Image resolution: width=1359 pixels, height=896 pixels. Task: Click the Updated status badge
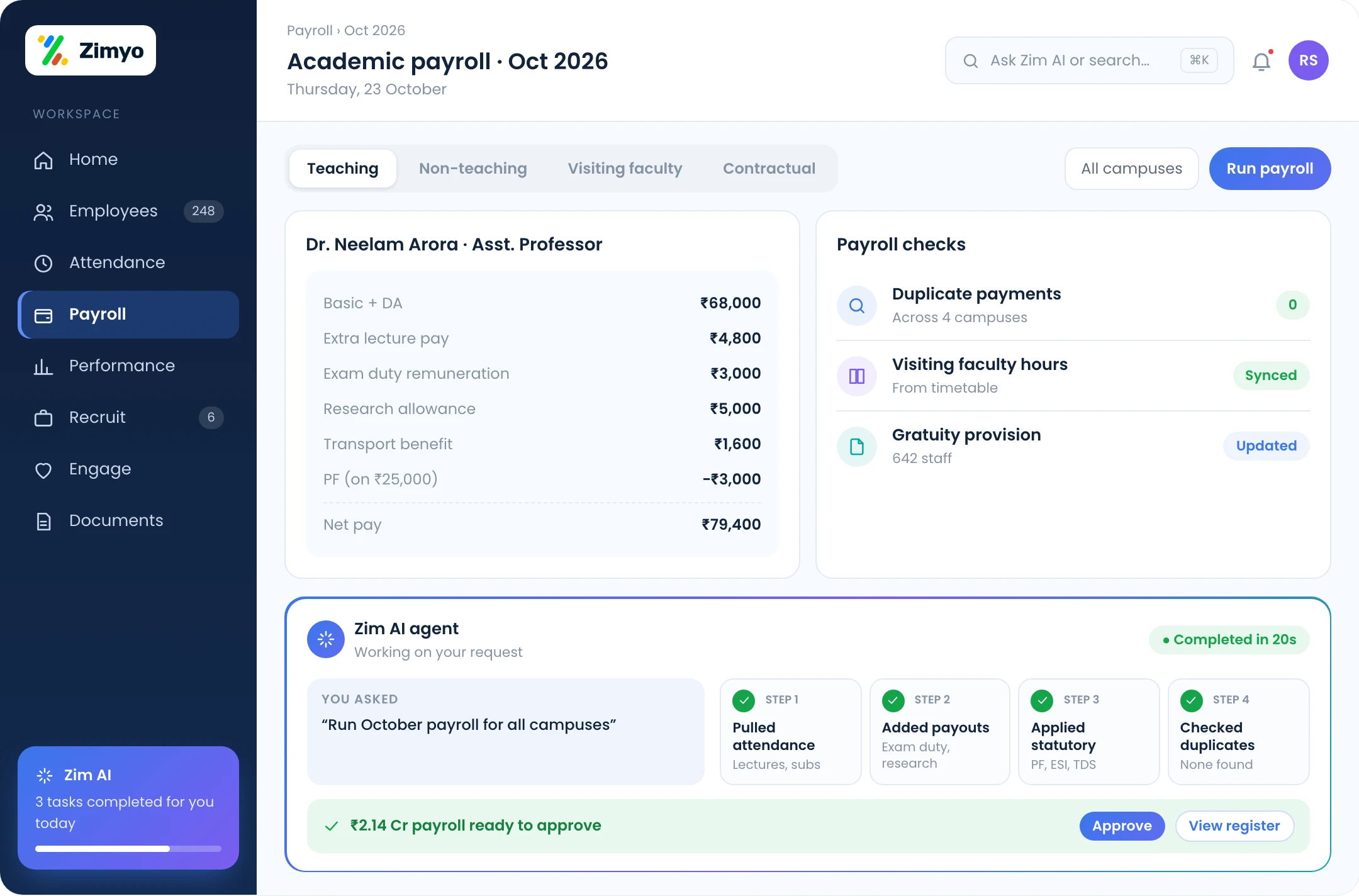click(x=1267, y=446)
